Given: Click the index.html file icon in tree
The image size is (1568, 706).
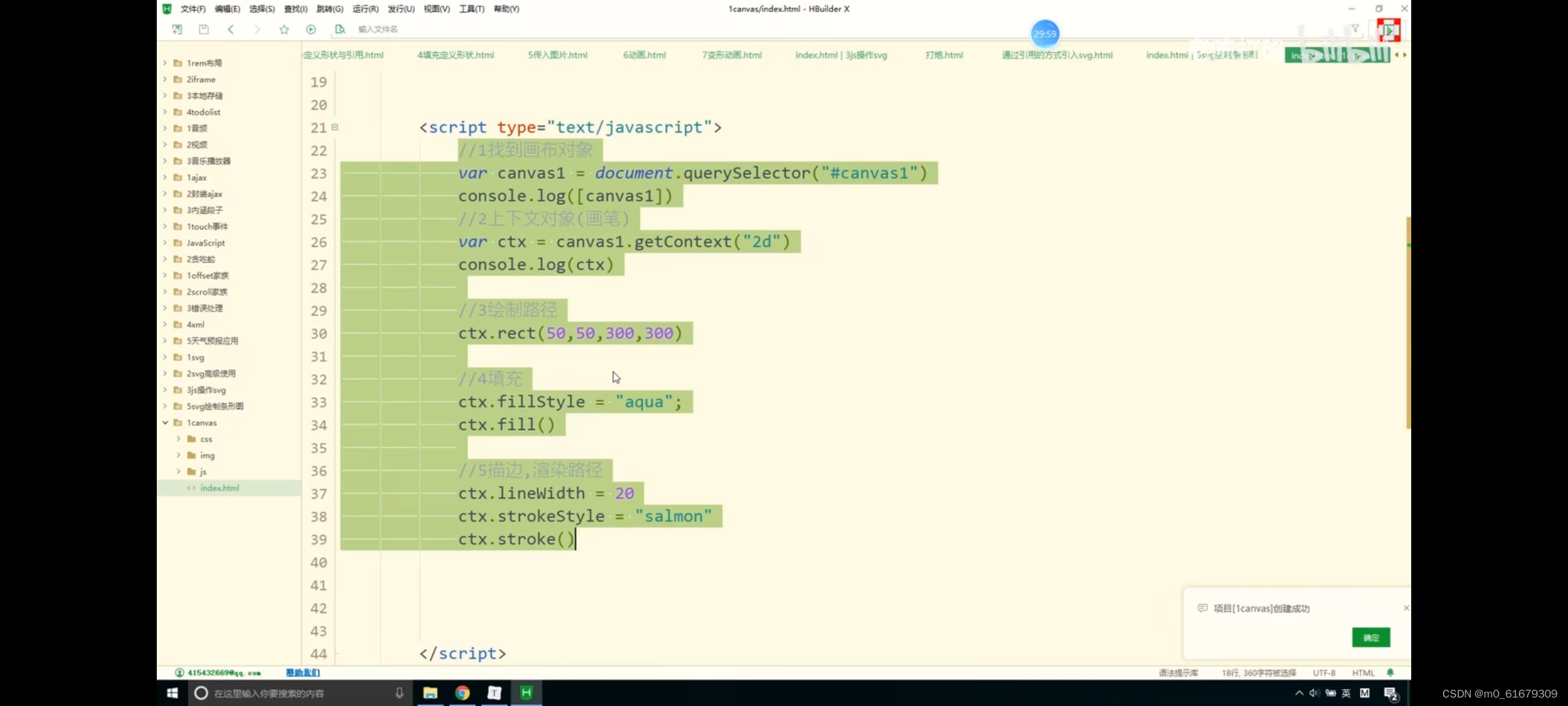Looking at the screenshot, I should 191,488.
